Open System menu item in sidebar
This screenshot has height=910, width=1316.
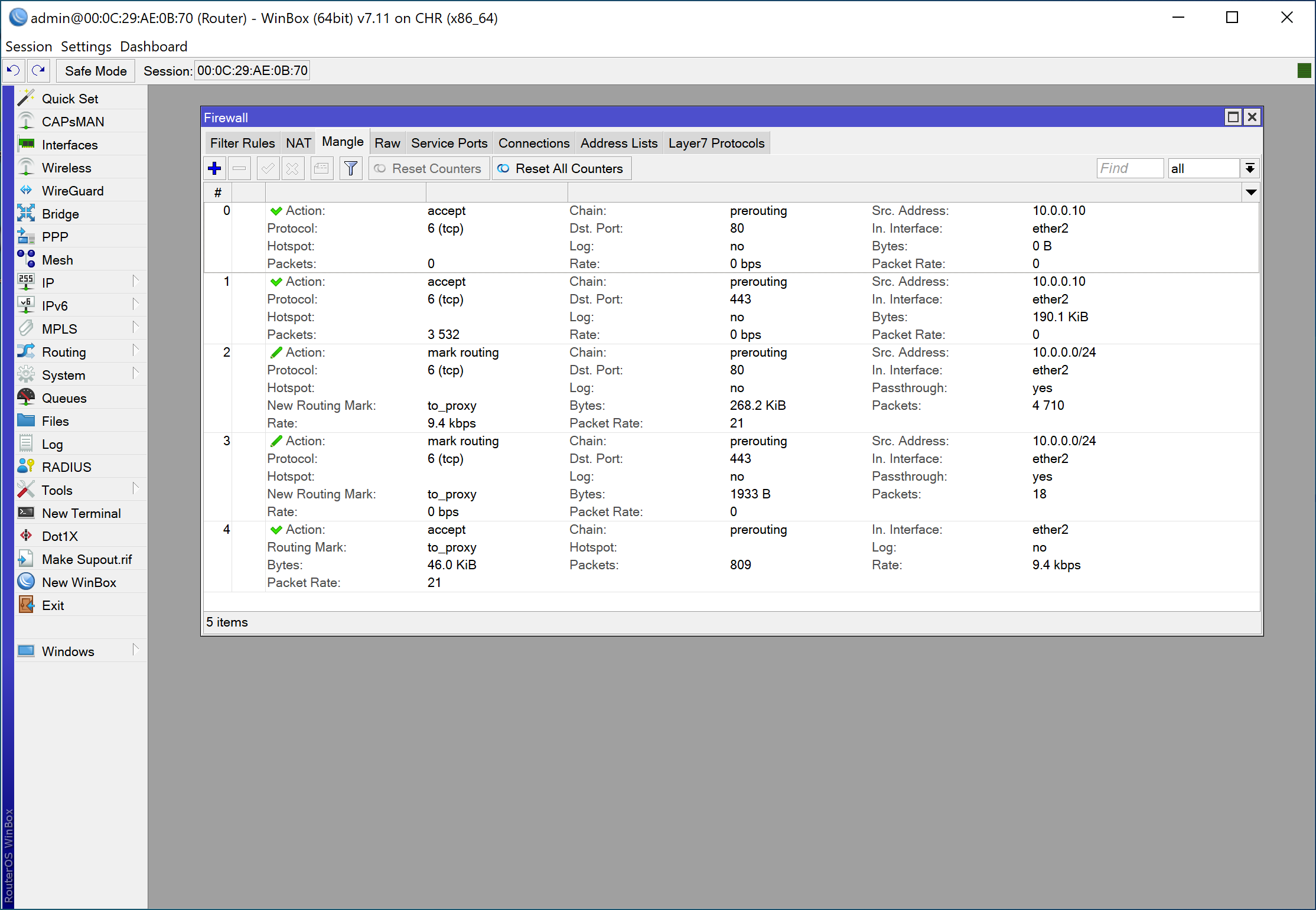click(63, 375)
